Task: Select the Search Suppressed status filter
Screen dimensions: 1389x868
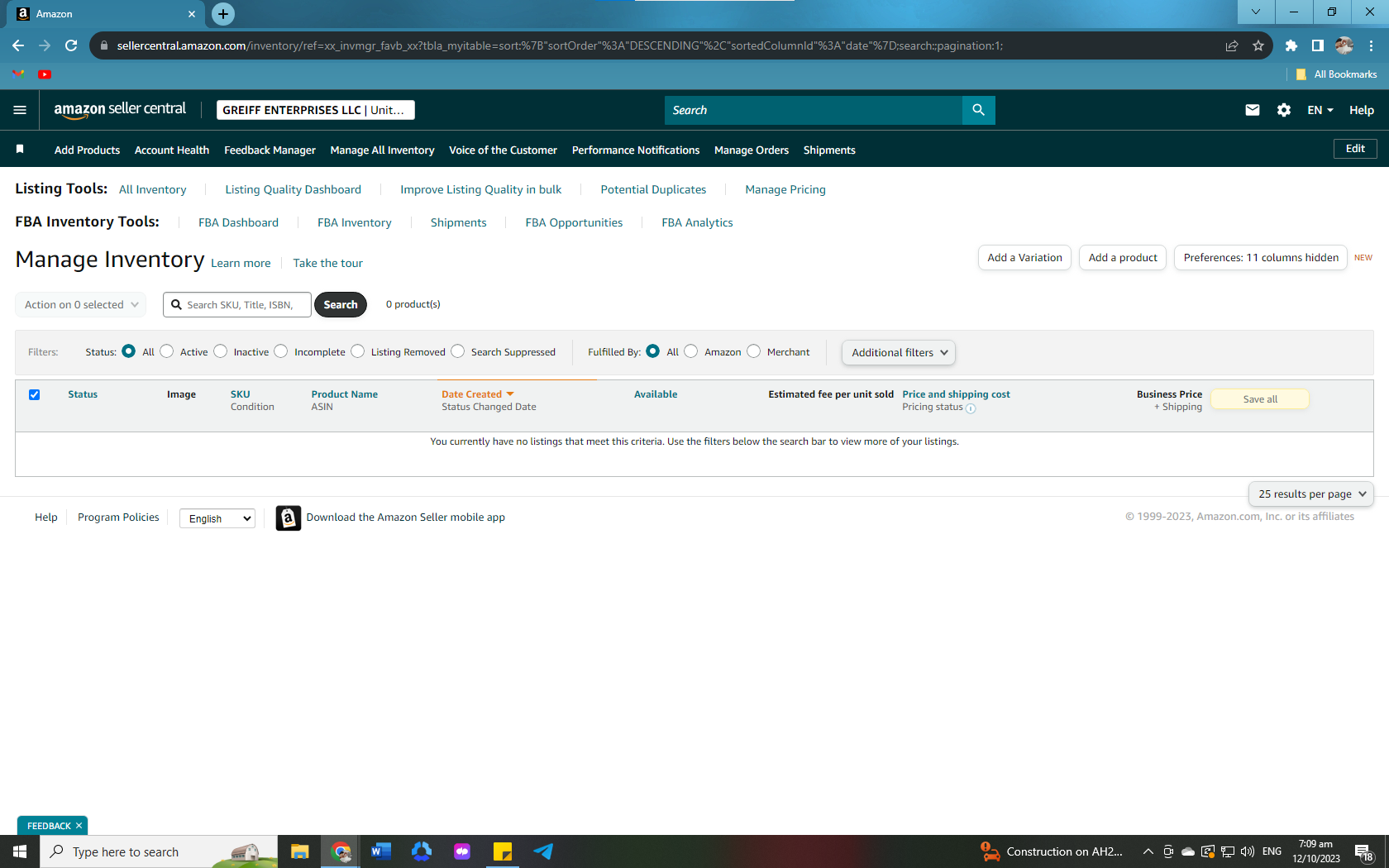Action: (x=458, y=351)
